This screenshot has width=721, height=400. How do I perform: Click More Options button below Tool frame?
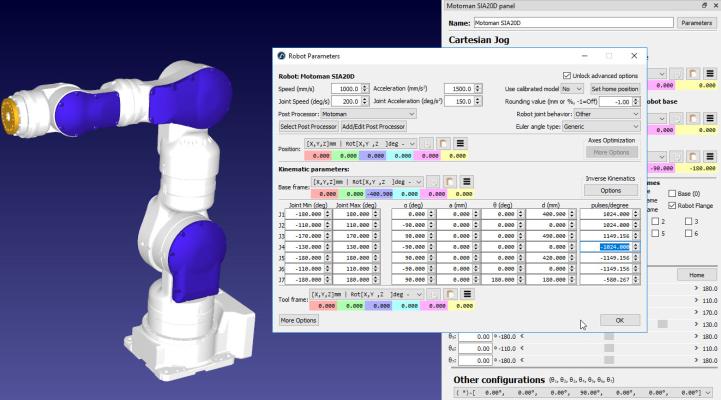tap(298, 320)
